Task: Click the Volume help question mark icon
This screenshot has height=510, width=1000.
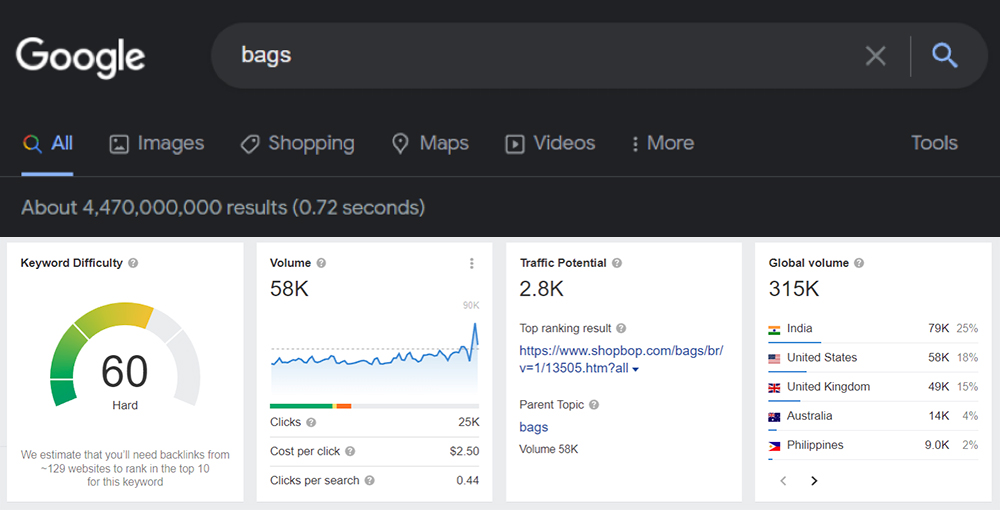Action: [x=321, y=263]
